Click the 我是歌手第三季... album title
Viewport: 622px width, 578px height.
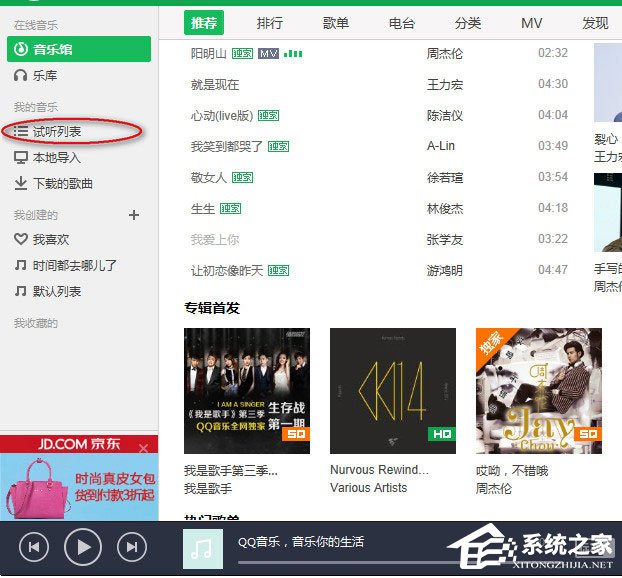tap(231, 471)
